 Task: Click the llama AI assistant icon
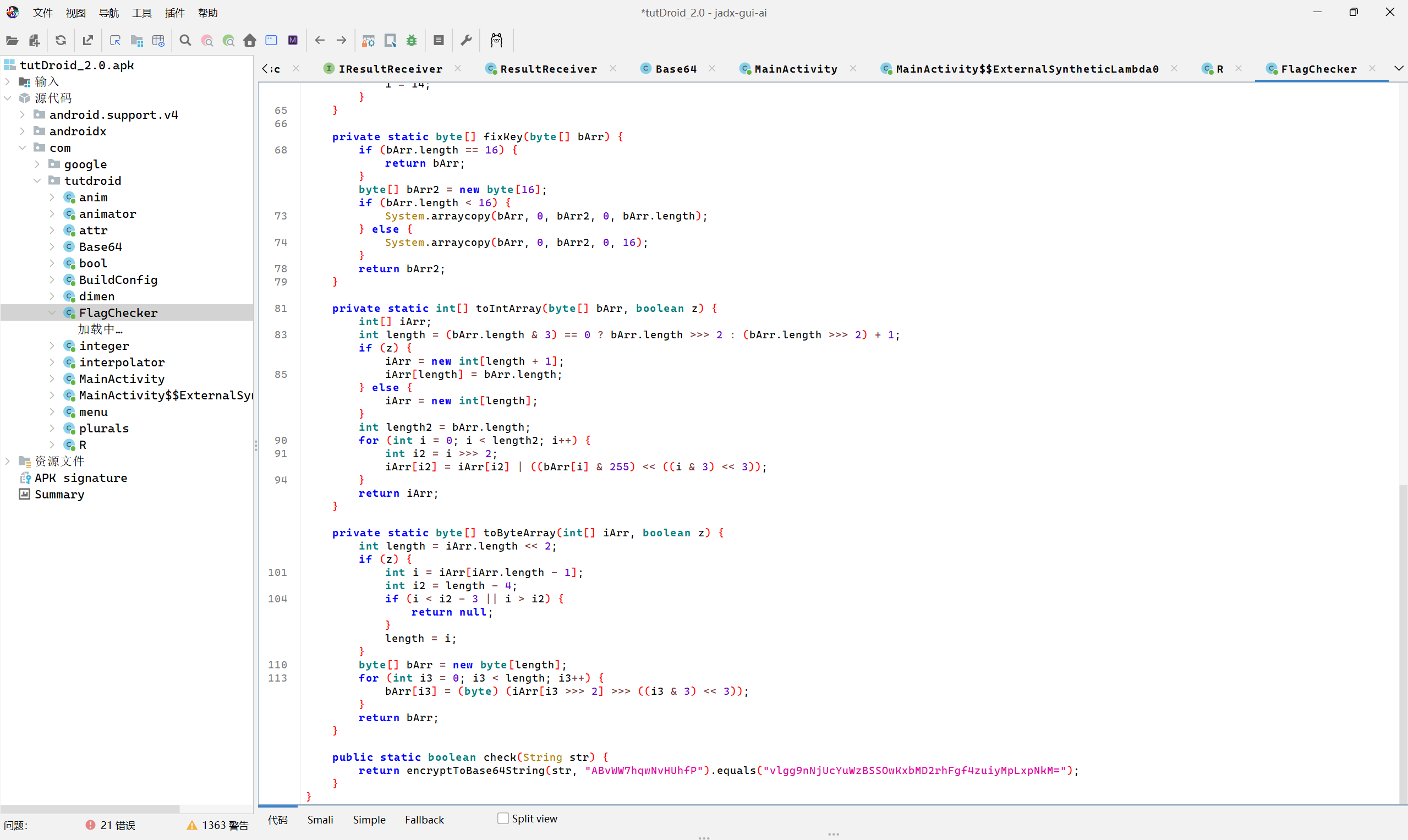tap(496, 40)
